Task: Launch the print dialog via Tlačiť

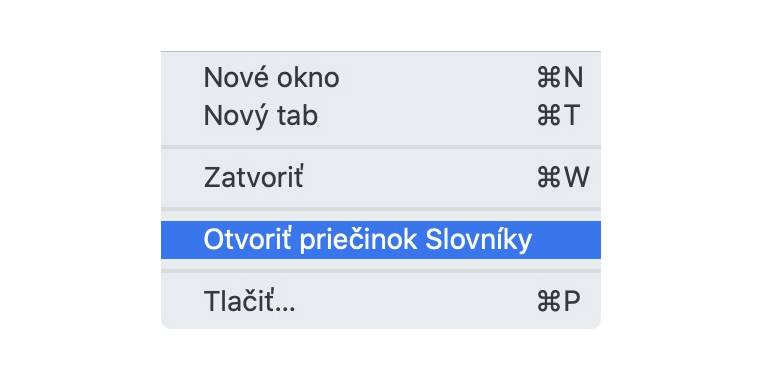Action: click(381, 301)
